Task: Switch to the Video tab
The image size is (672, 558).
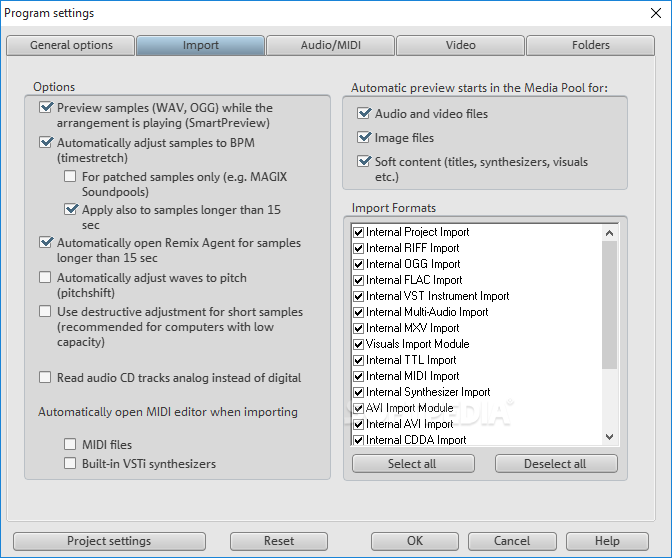Action: pyautogui.click(x=460, y=45)
